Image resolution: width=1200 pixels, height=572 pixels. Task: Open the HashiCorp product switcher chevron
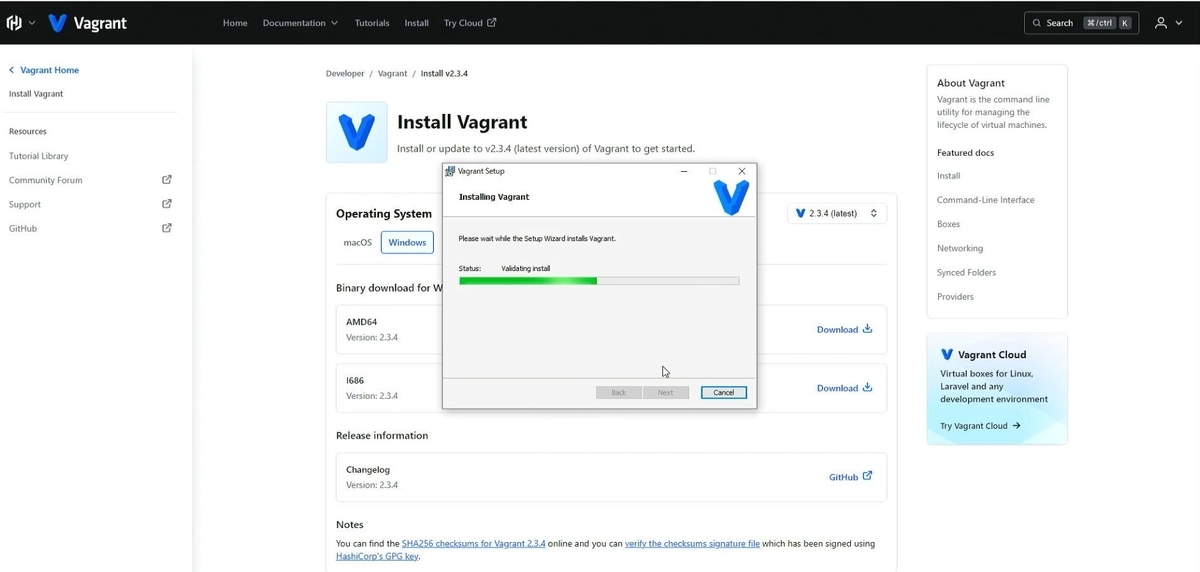coord(32,23)
